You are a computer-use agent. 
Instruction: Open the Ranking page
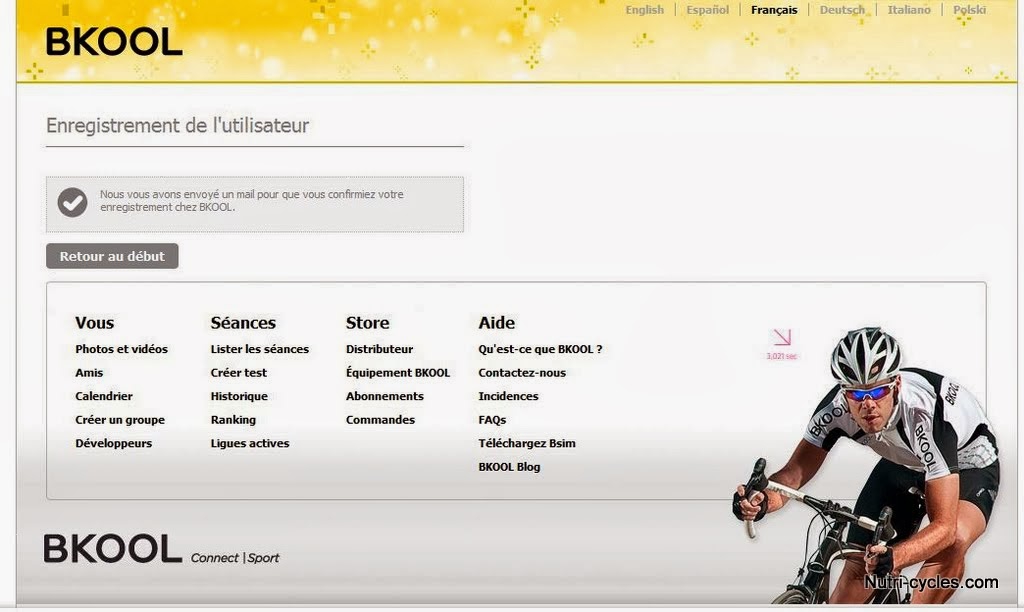tap(233, 419)
